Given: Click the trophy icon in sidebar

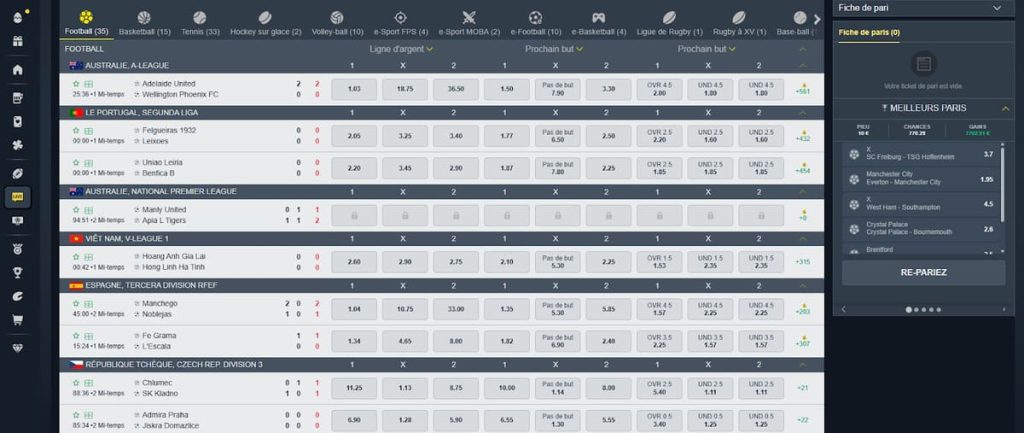Looking at the screenshot, I should coord(17,271).
